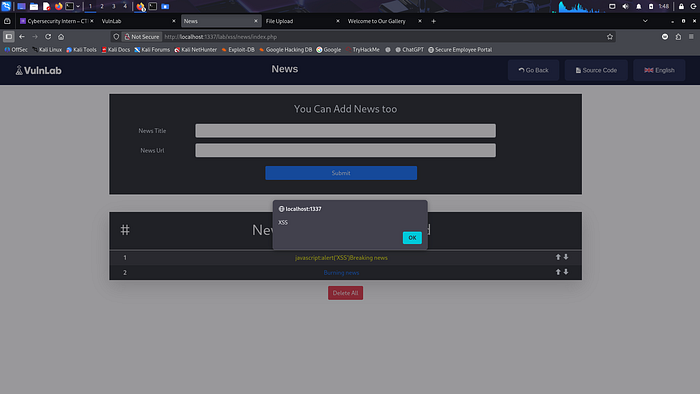Open the Kali Linux bookmark
This screenshot has height=394, width=700.
[x=47, y=50]
